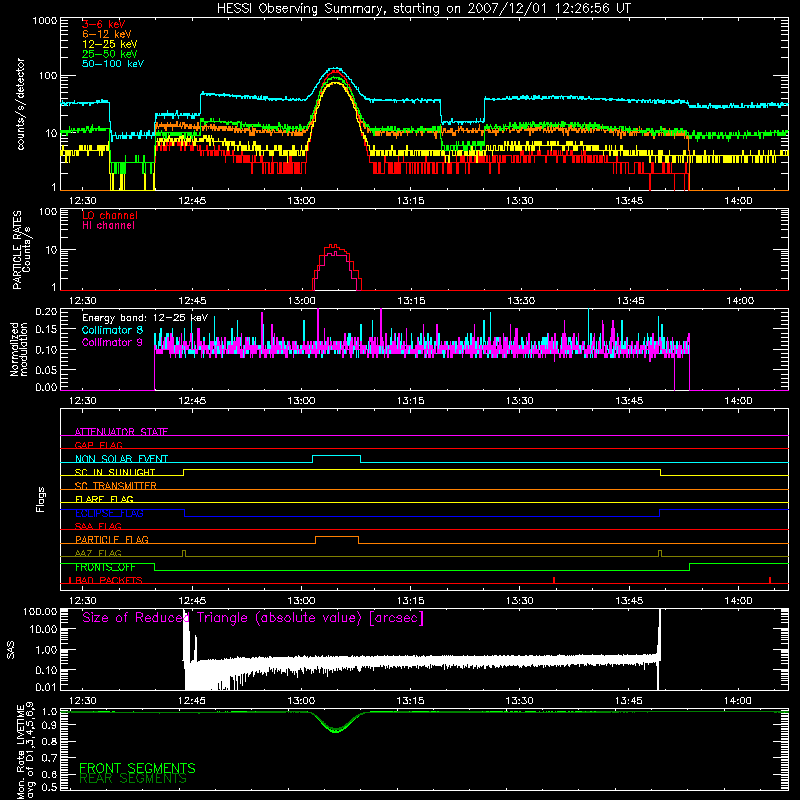This screenshot has width=800, height=800.
Task: Click the PARTICLE RATES axis label
Action: pos(21,250)
